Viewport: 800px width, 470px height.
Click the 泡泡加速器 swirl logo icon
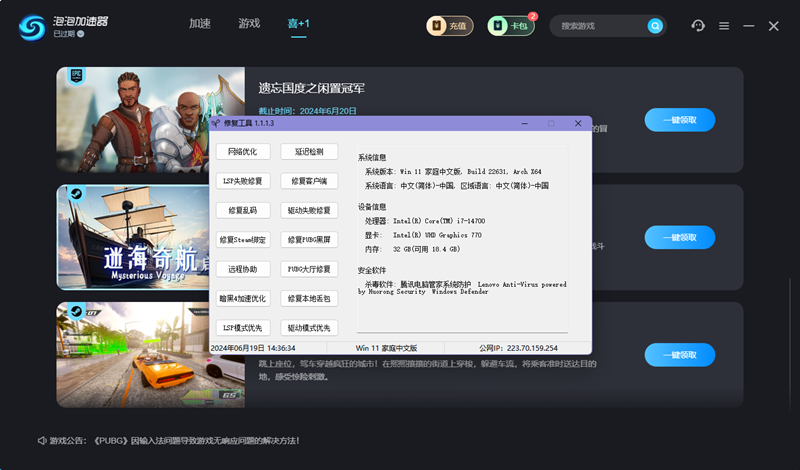point(31,26)
